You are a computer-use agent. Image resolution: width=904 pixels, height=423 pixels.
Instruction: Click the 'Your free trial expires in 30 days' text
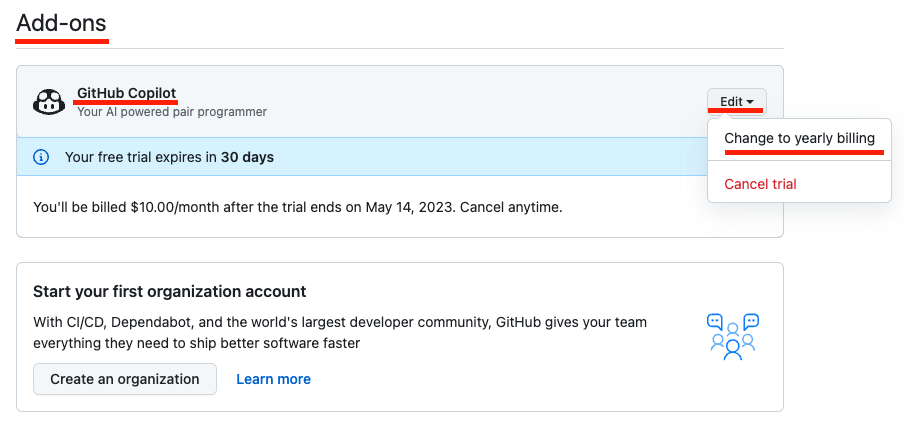point(170,157)
